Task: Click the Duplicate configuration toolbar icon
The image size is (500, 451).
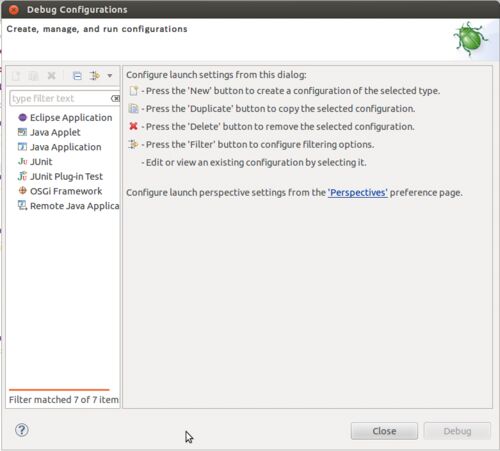Action: coord(33,76)
